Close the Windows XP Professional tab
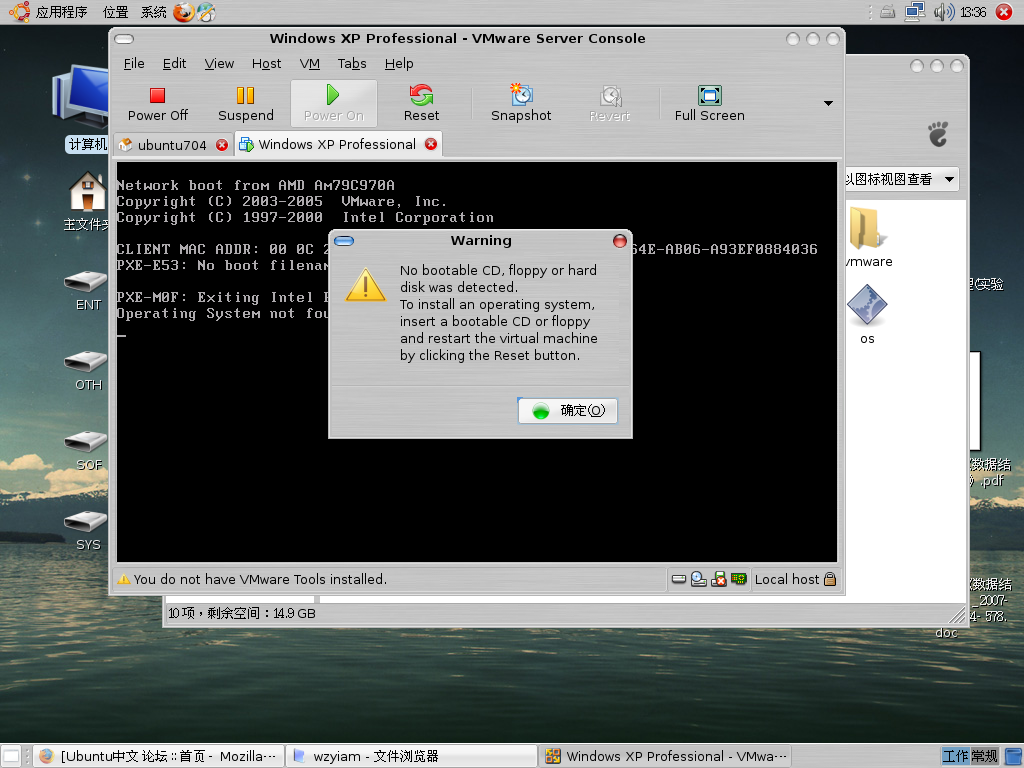The image size is (1024, 768). pyautogui.click(x=431, y=144)
